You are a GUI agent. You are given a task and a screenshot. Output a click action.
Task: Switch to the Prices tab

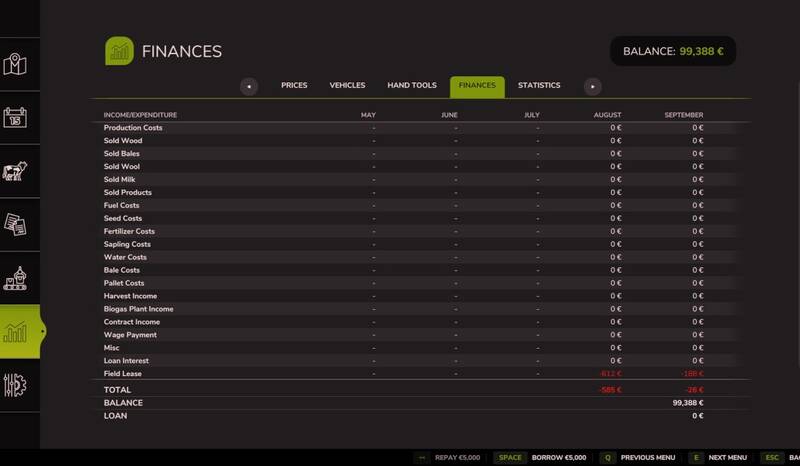click(x=294, y=86)
